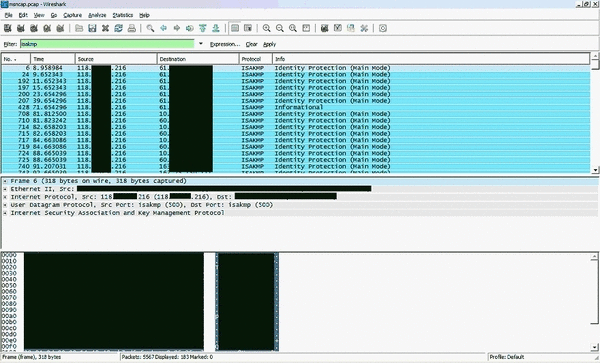The width and height of the screenshot is (600, 363).
Task: Sort by the Protocol column header
Action: (x=256, y=59)
